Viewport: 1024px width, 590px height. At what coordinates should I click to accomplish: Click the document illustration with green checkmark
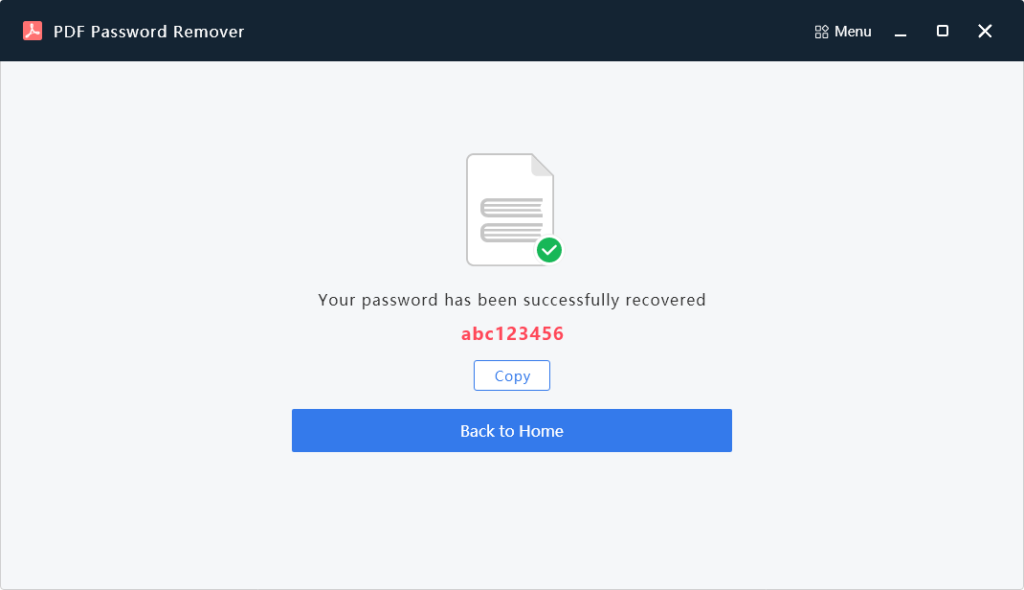point(510,208)
